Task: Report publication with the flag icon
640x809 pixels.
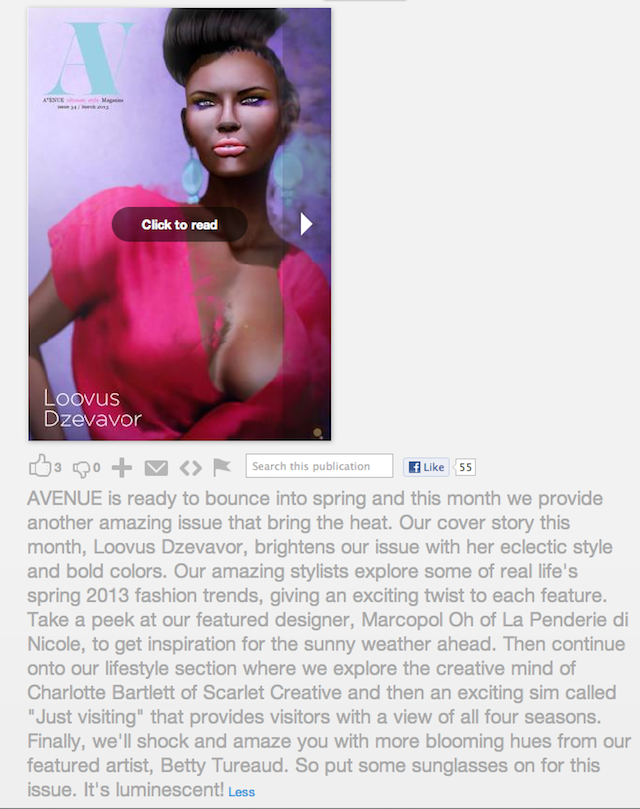Action: (x=221, y=467)
